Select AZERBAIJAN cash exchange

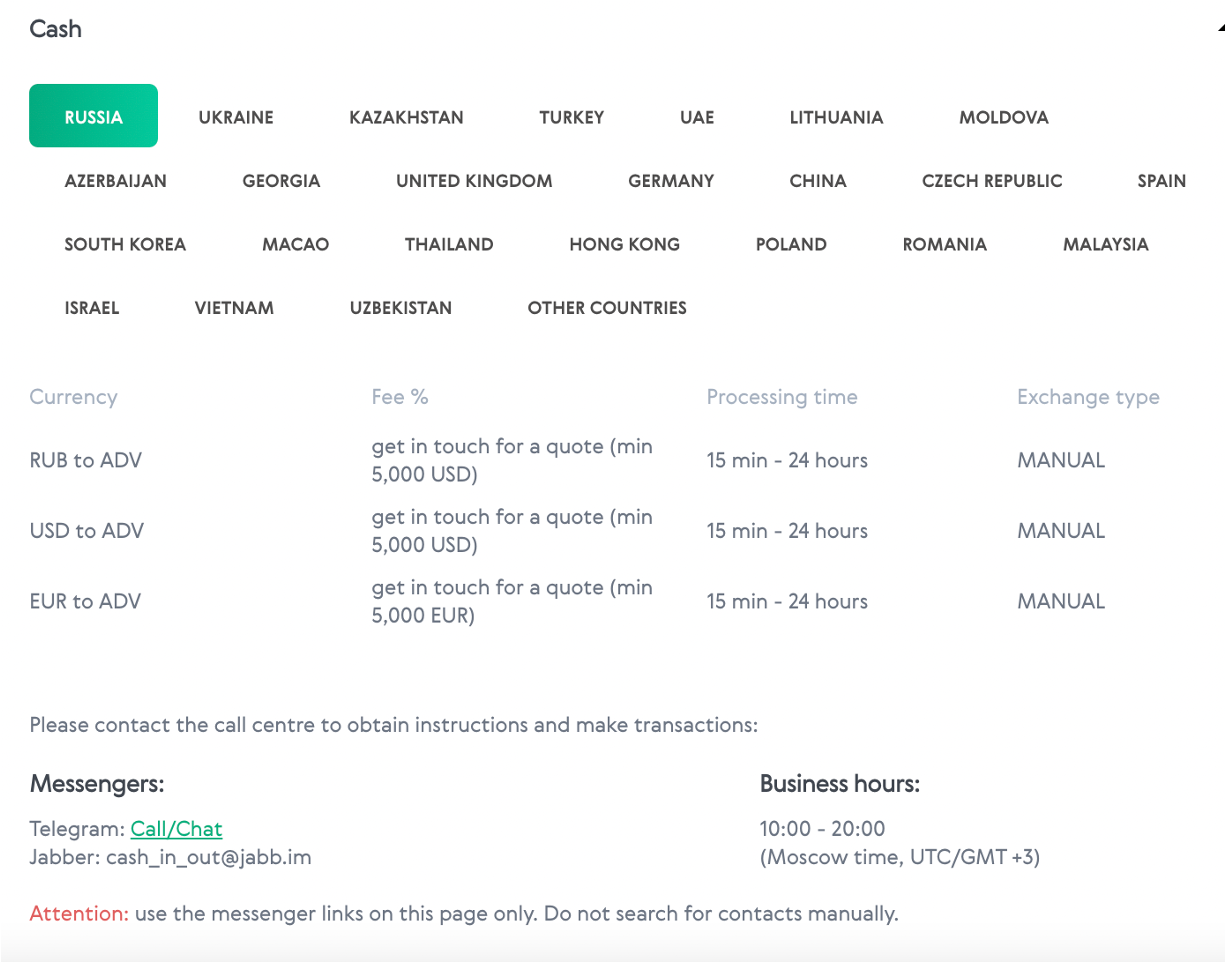pyautogui.click(x=115, y=181)
